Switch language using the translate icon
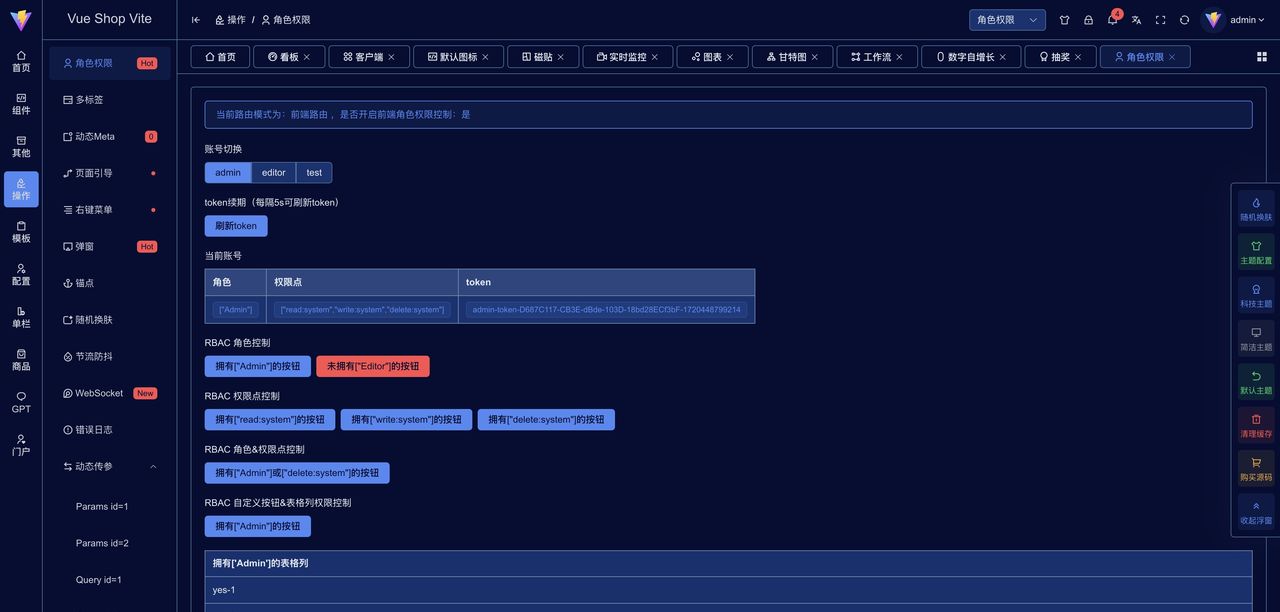 point(1136,20)
